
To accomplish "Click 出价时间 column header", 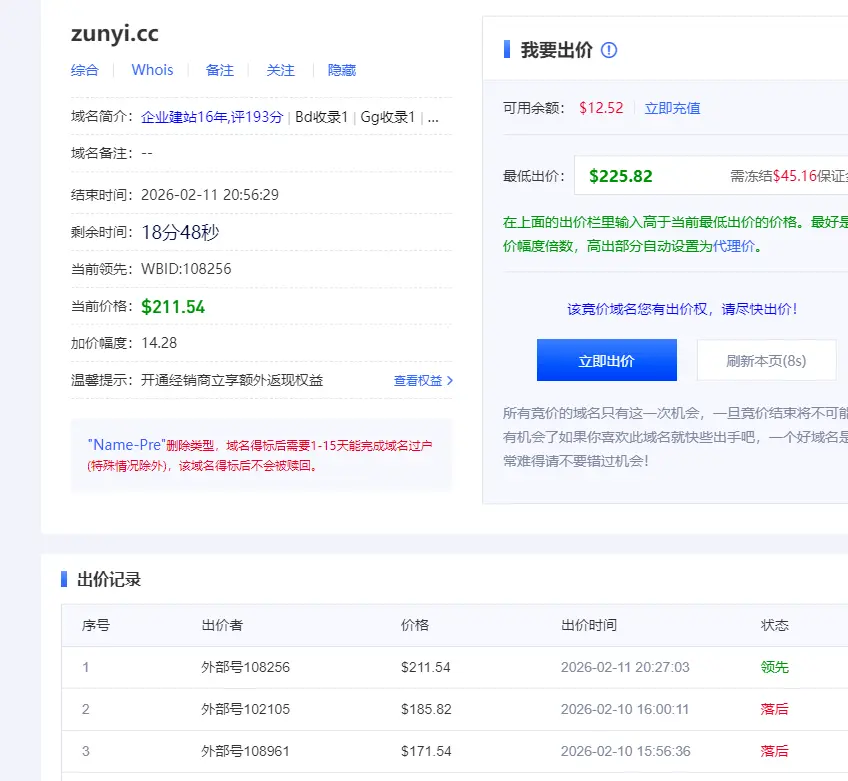I will tap(589, 626).
